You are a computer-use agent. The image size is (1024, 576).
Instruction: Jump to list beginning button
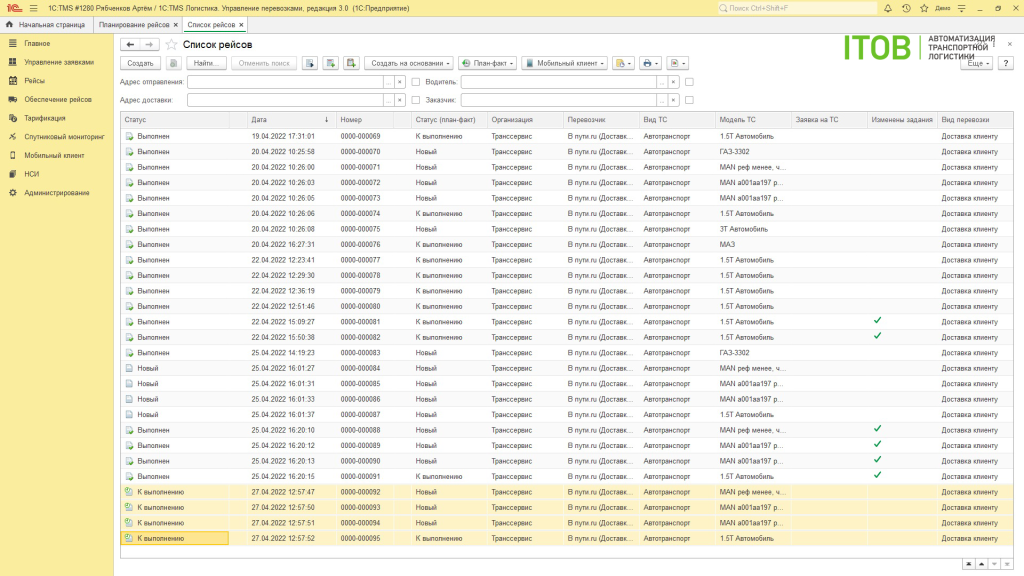tap(968, 564)
